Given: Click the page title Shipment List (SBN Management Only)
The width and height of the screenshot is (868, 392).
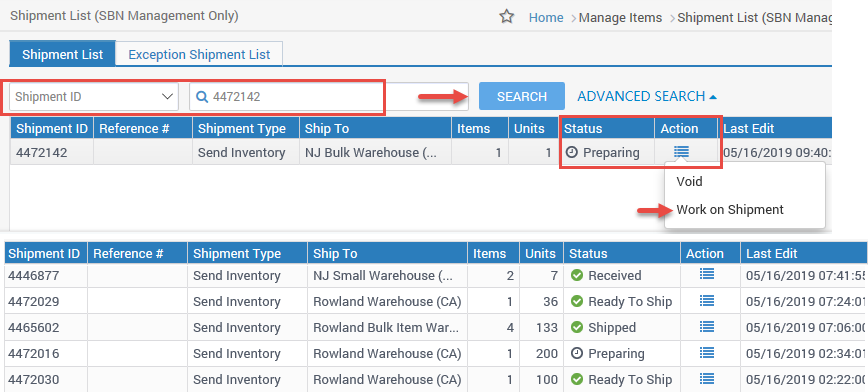Looking at the screenshot, I should (x=124, y=16).
